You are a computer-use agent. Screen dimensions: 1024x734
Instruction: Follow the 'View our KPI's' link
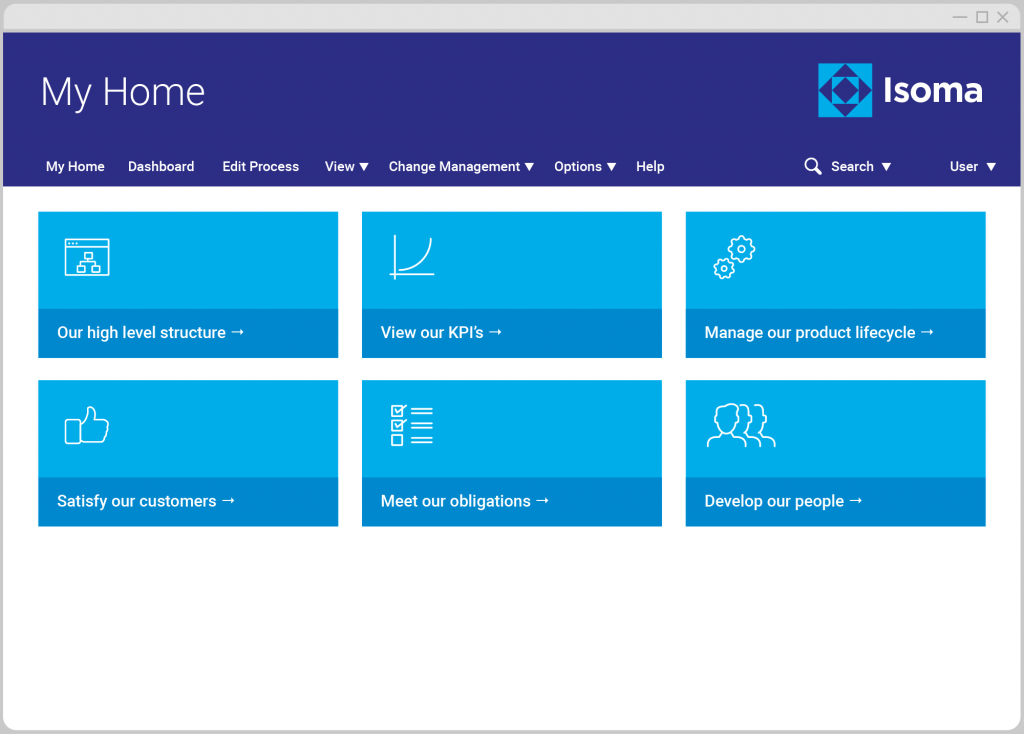point(441,333)
